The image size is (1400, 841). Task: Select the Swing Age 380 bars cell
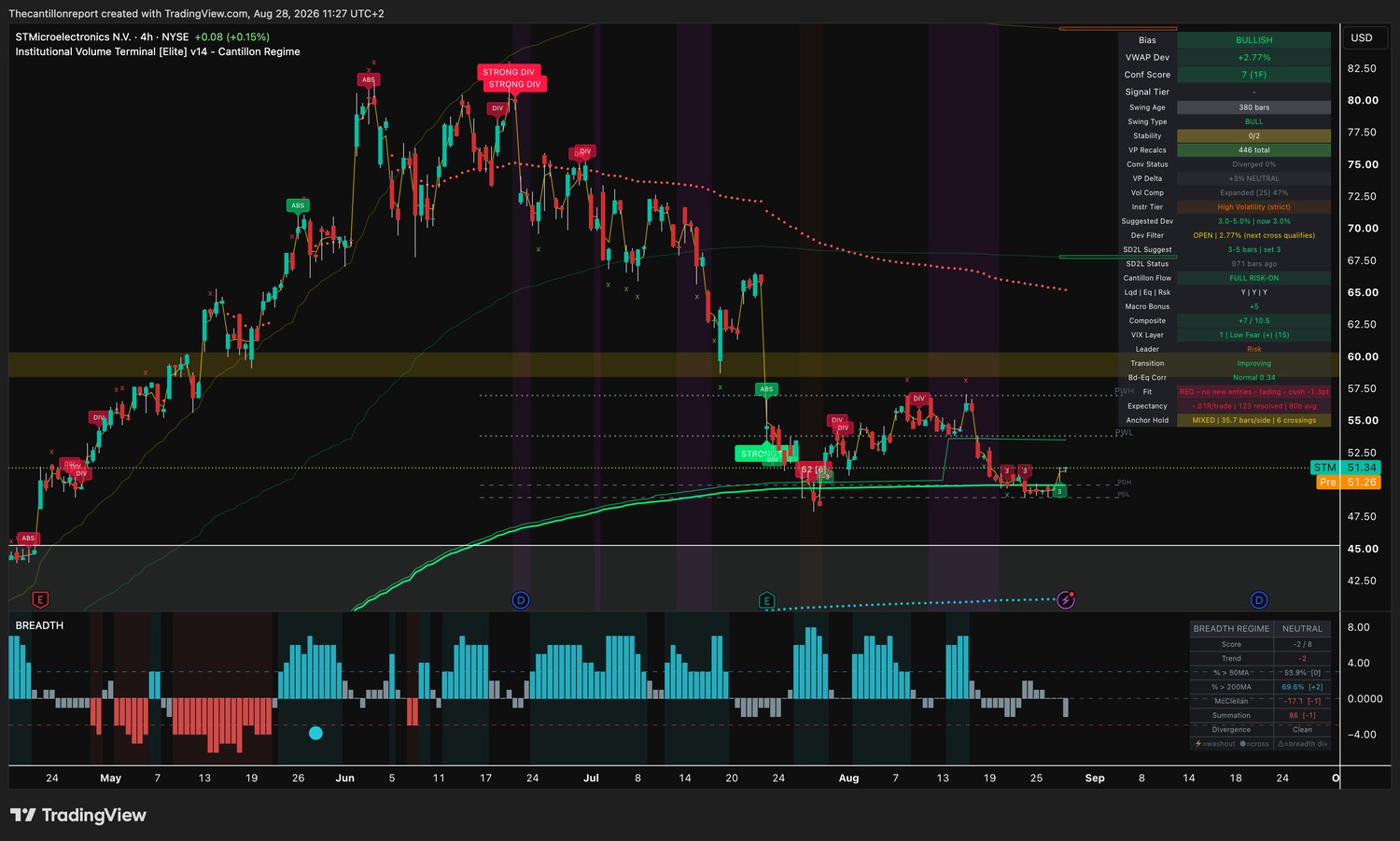tap(1253, 107)
